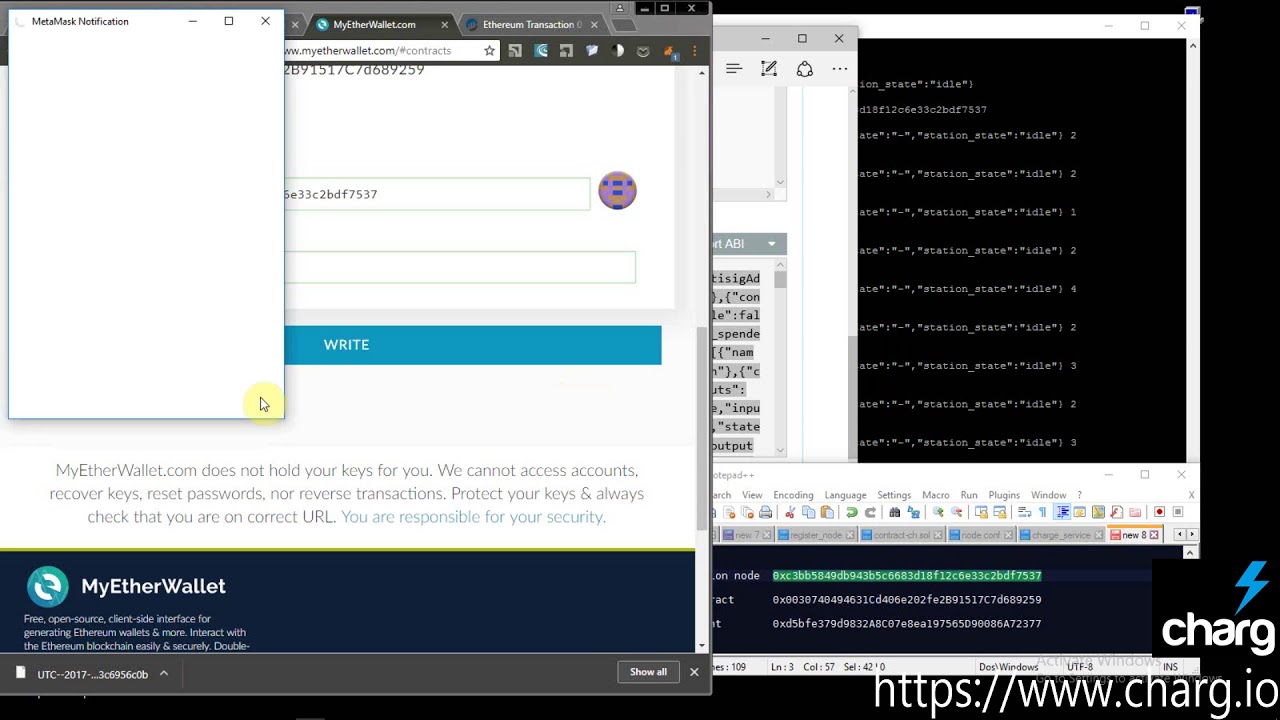
Task: Open Notepad++ tab contract-ch.sol
Action: tap(902, 535)
